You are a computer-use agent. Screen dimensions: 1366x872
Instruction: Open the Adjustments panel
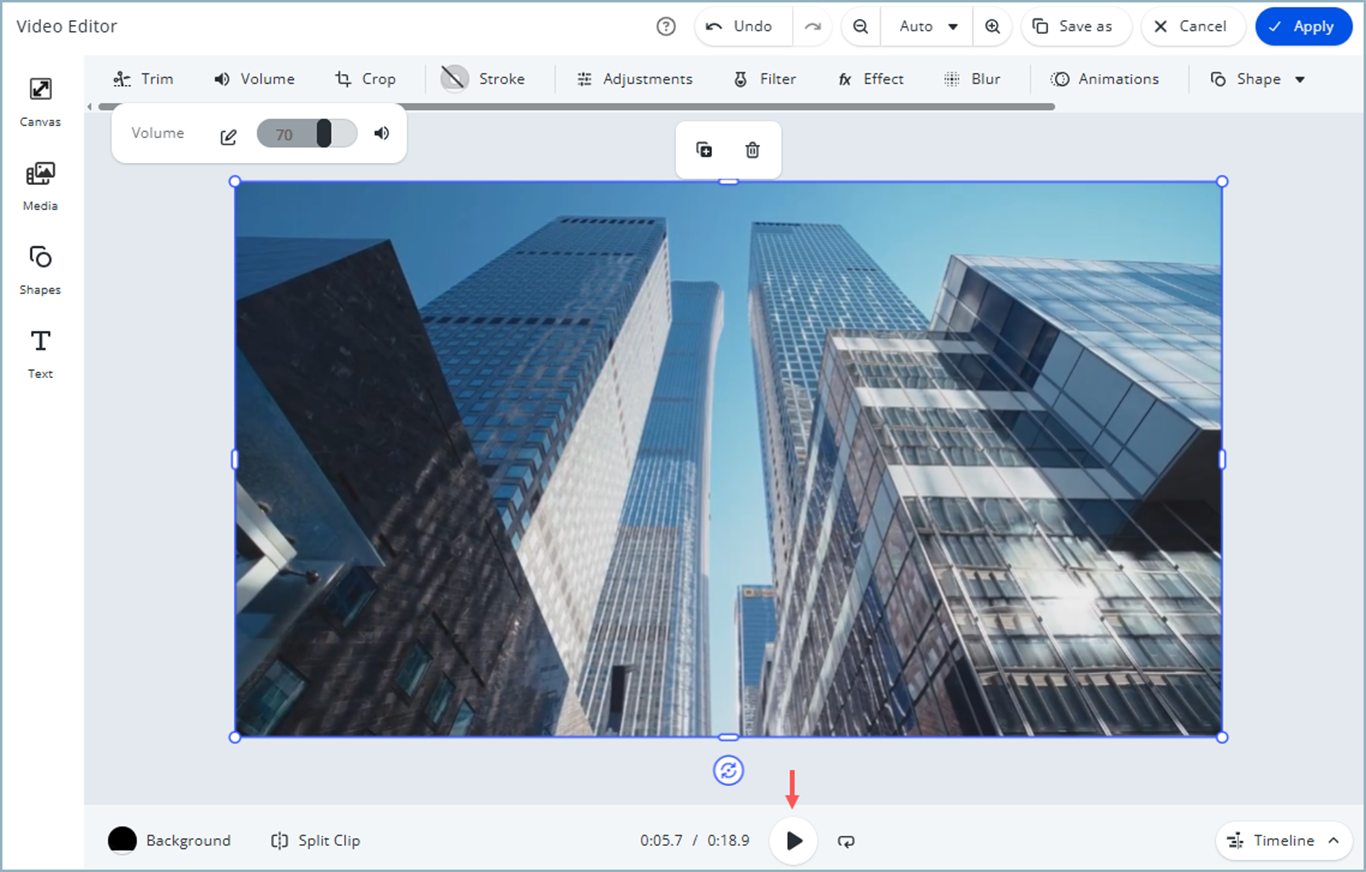click(634, 78)
